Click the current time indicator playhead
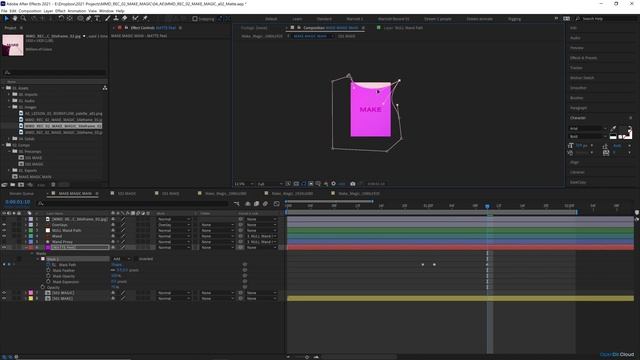 pyautogui.click(x=487, y=206)
